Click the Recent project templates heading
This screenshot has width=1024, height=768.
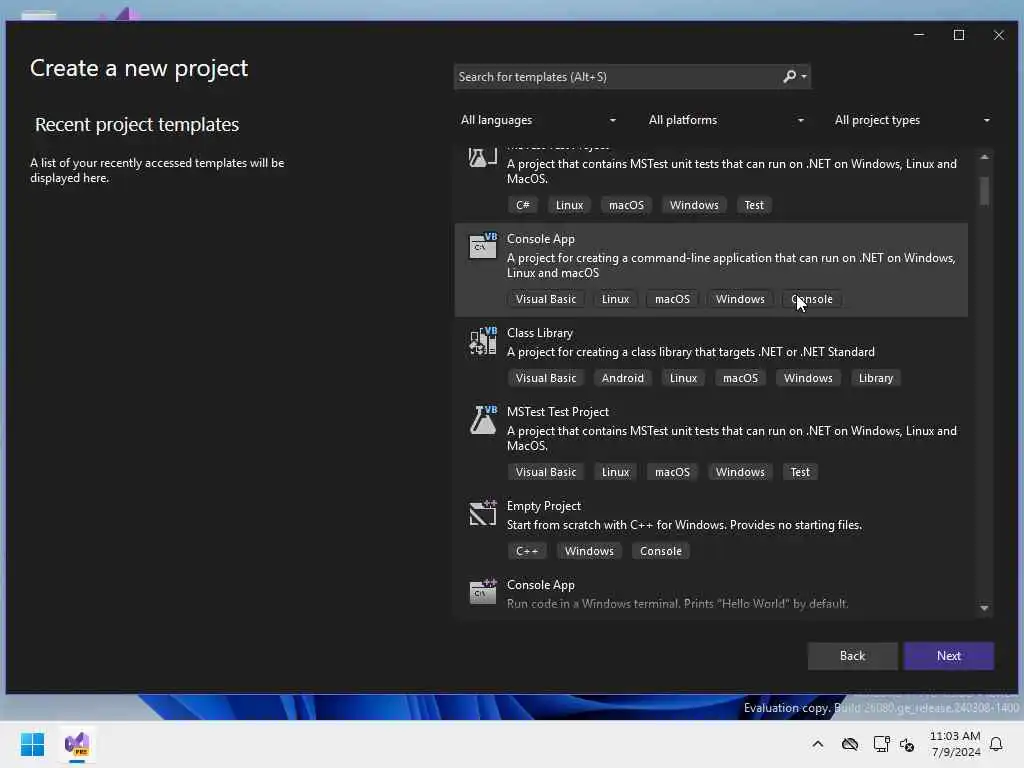pyautogui.click(x=137, y=125)
